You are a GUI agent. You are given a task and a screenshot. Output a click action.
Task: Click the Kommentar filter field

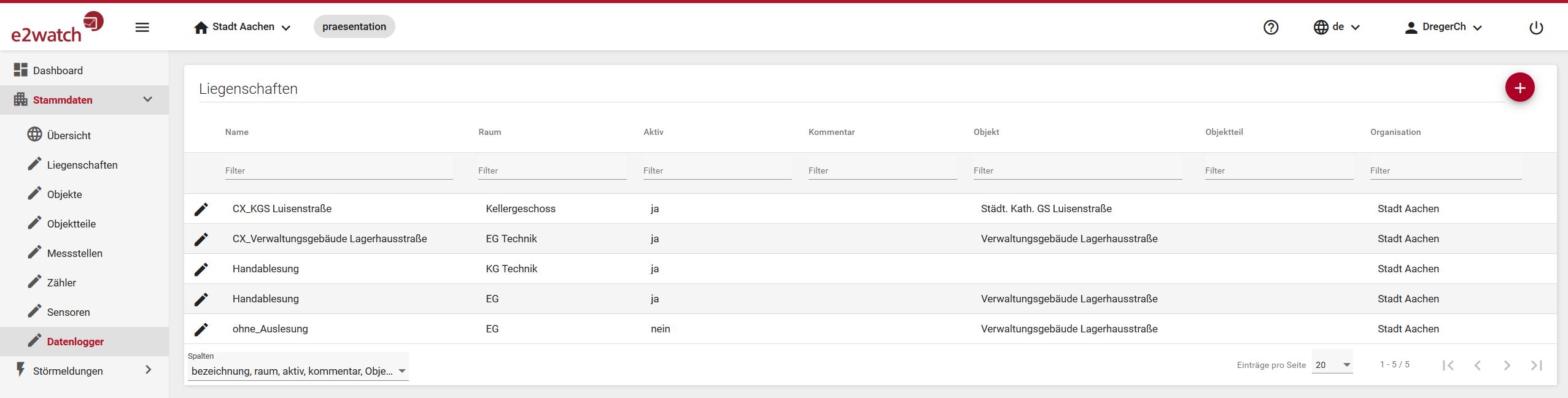882,170
